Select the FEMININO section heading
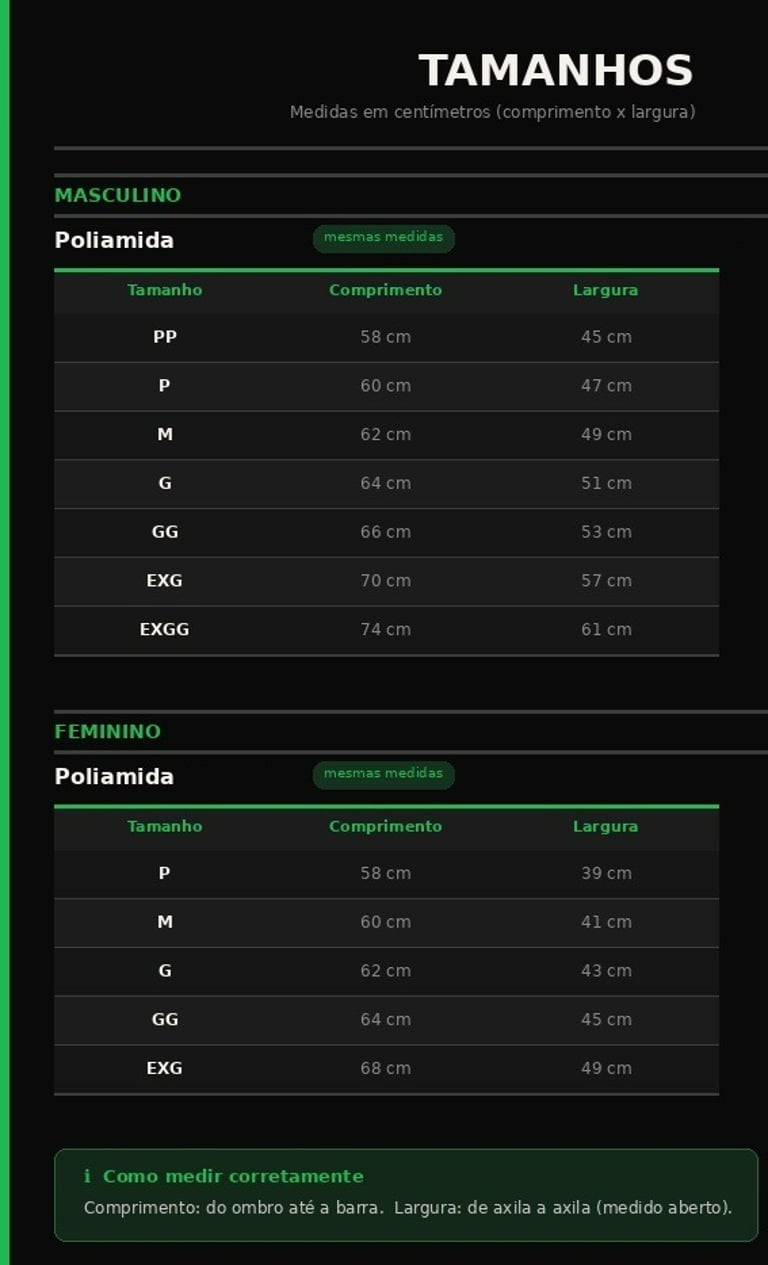768x1265 pixels. (x=107, y=731)
